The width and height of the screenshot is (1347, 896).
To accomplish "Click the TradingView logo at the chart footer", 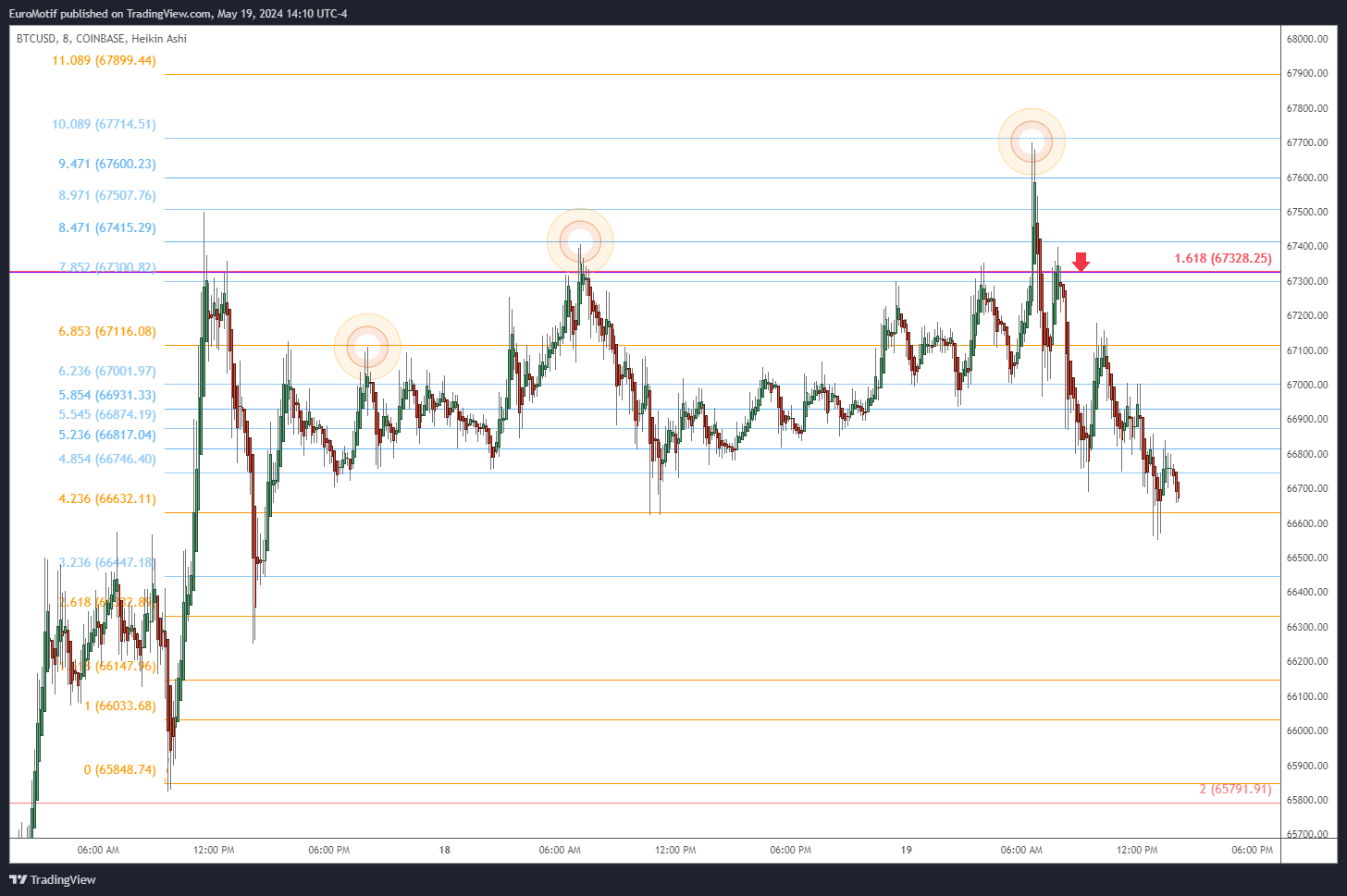I will coord(53,879).
